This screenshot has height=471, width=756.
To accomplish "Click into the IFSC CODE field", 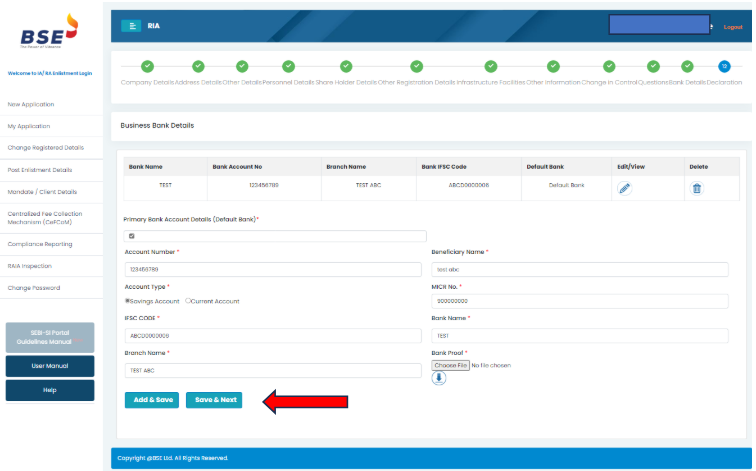I will 272,335.
